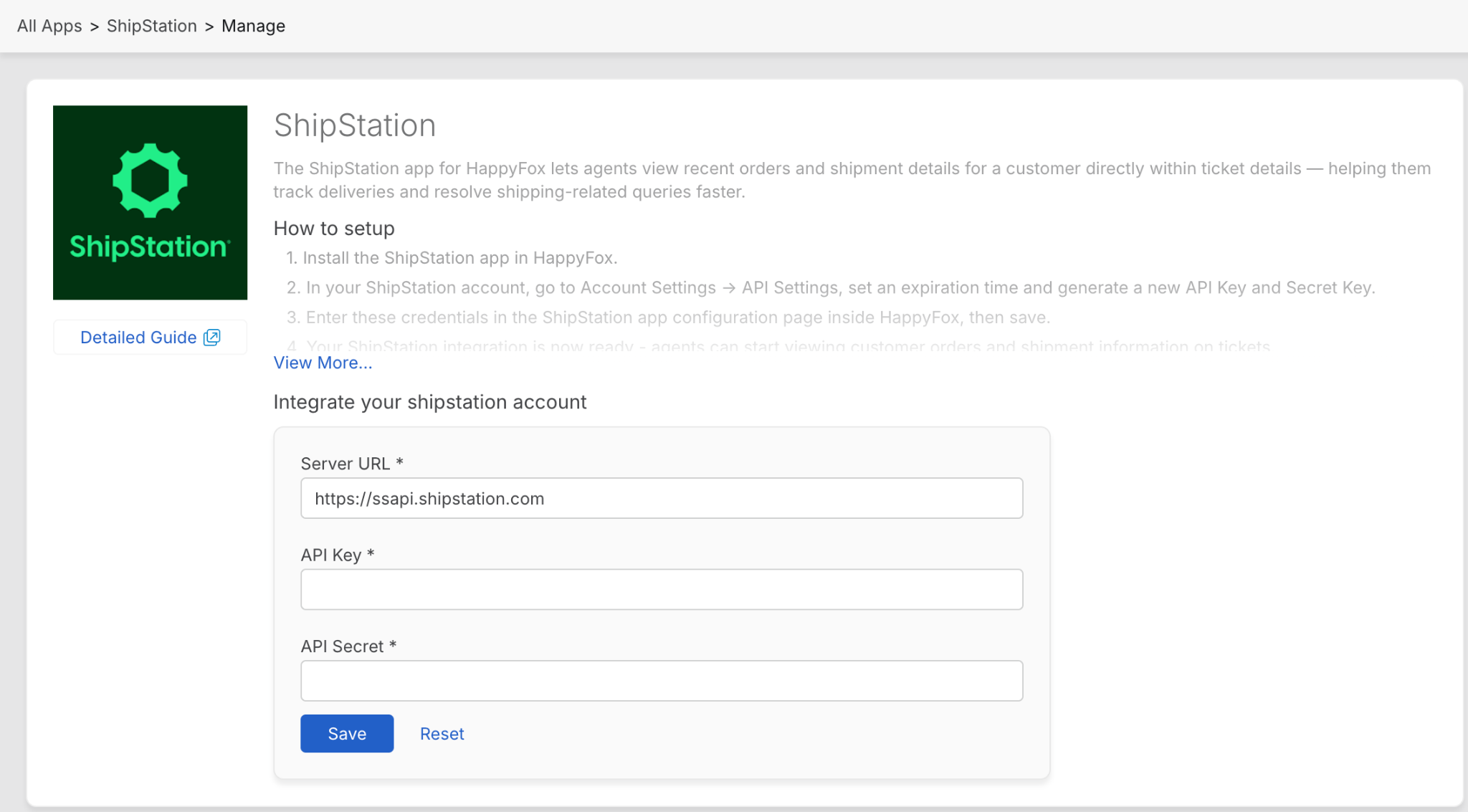
Task: Go back to All Apps breadcrumb
Action: click(49, 26)
